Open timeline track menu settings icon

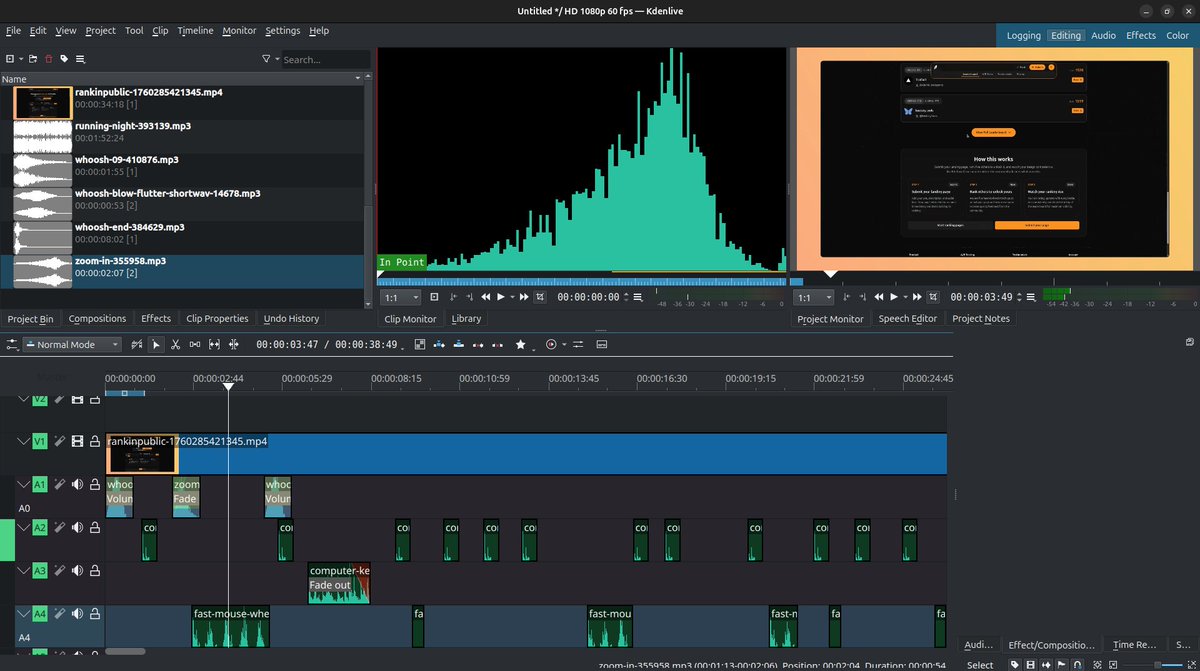13,344
